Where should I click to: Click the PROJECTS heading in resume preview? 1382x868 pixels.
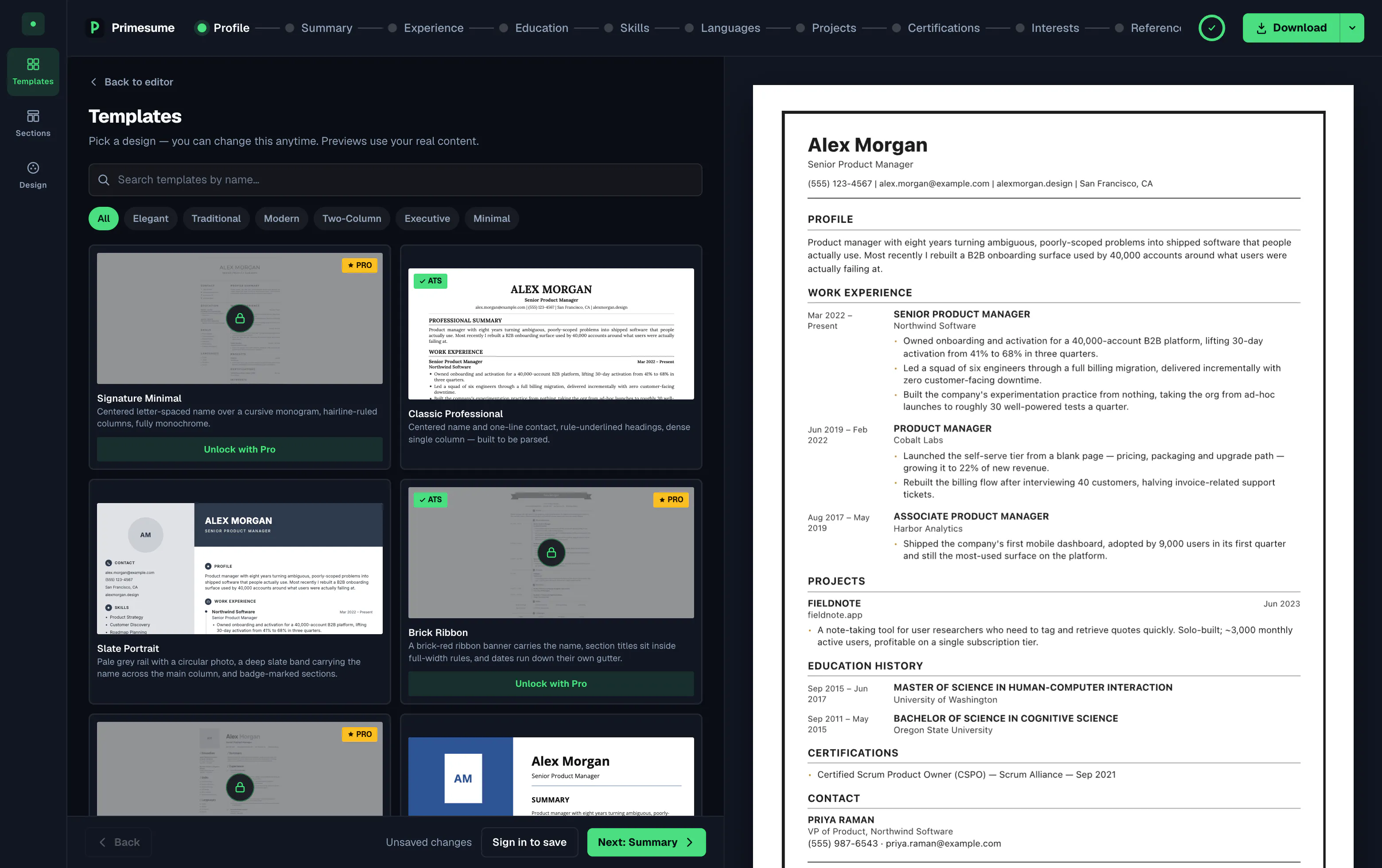tap(836, 581)
